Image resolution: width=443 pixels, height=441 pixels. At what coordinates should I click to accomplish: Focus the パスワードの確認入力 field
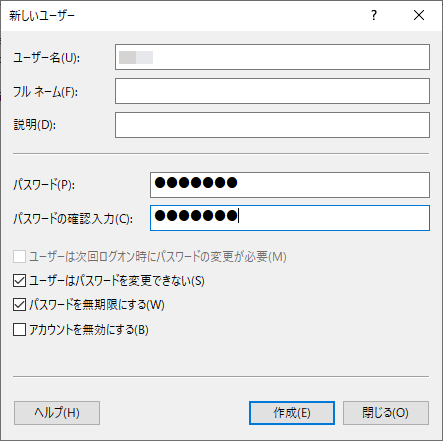click(290, 218)
